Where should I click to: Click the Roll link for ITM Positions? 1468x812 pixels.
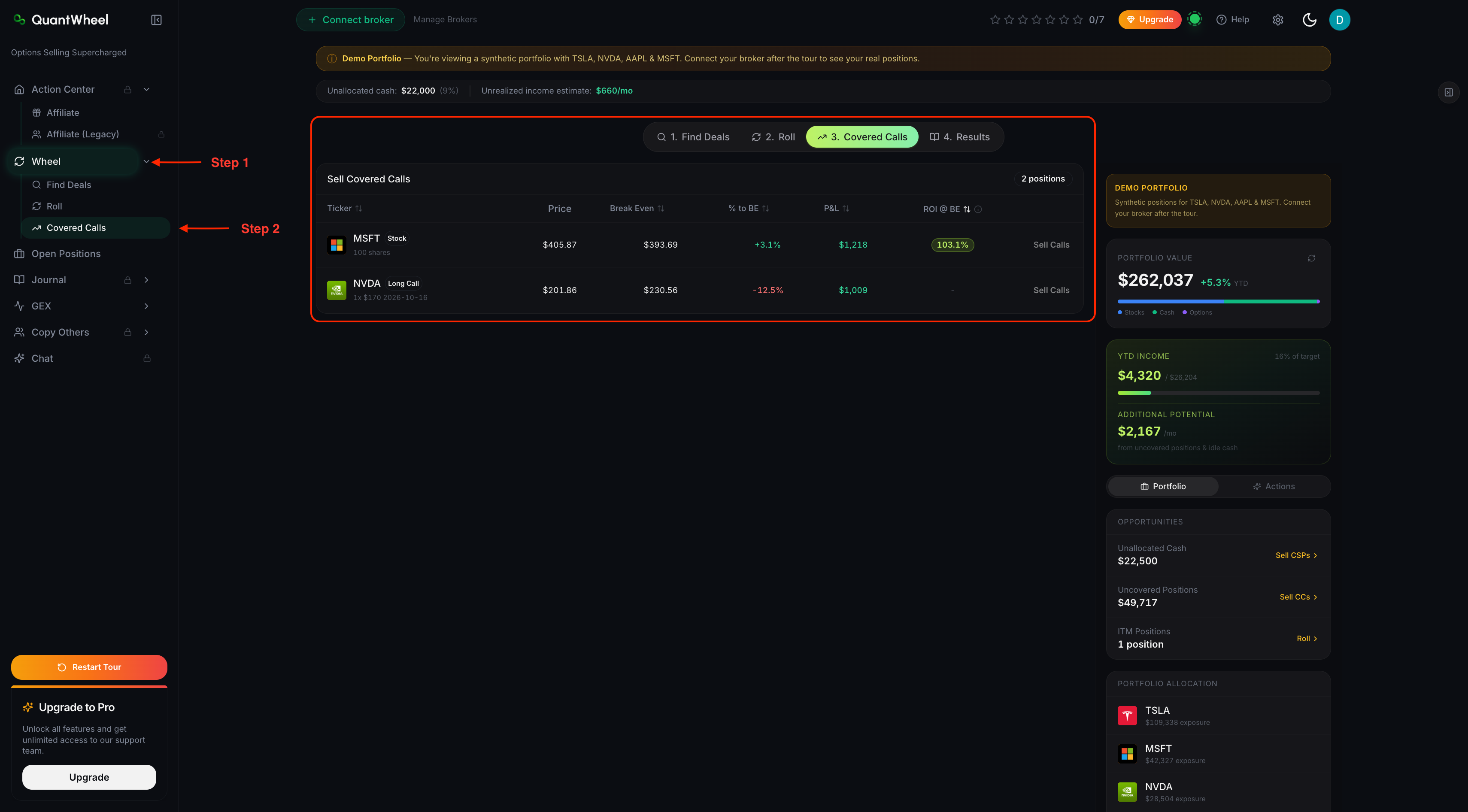pyautogui.click(x=1307, y=639)
